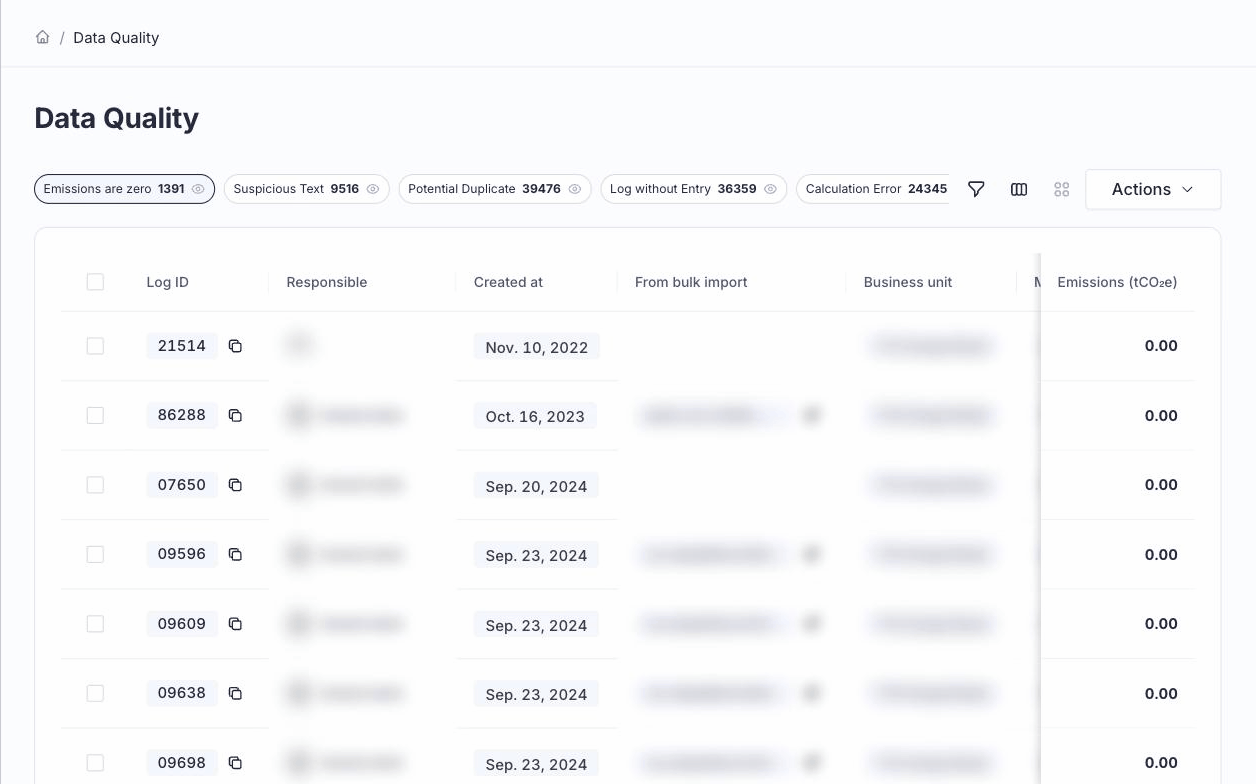The height and width of the screenshot is (784, 1256).
Task: Click the Data Quality breadcrumb link
Action: pos(116,38)
